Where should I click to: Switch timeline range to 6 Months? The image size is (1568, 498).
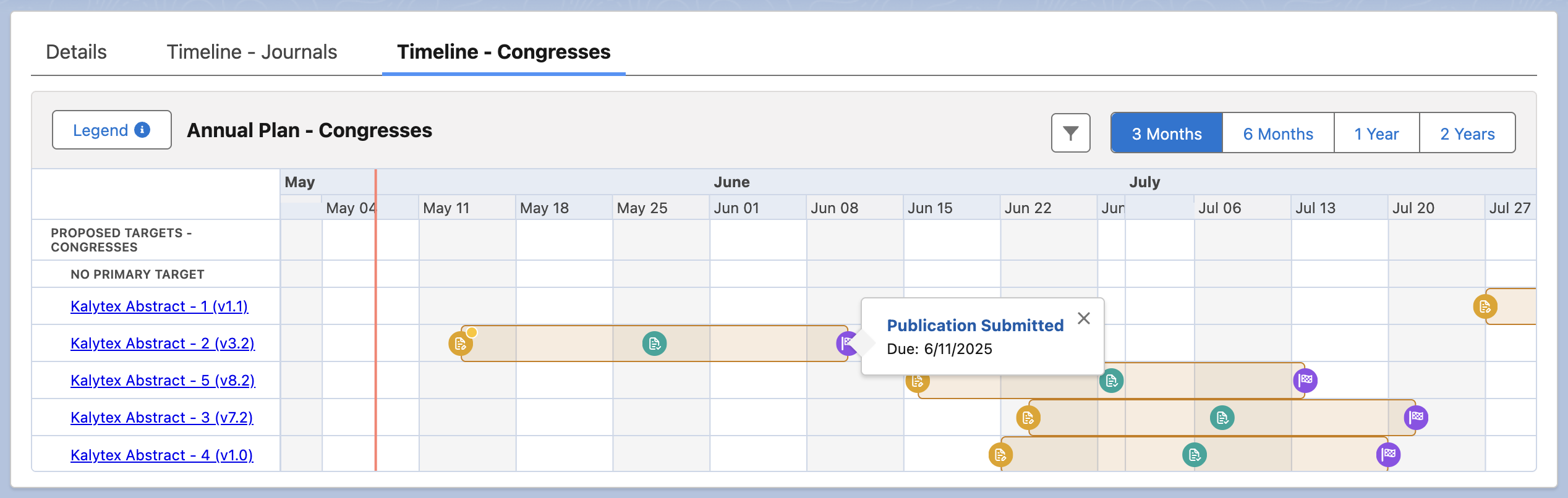[x=1278, y=133]
